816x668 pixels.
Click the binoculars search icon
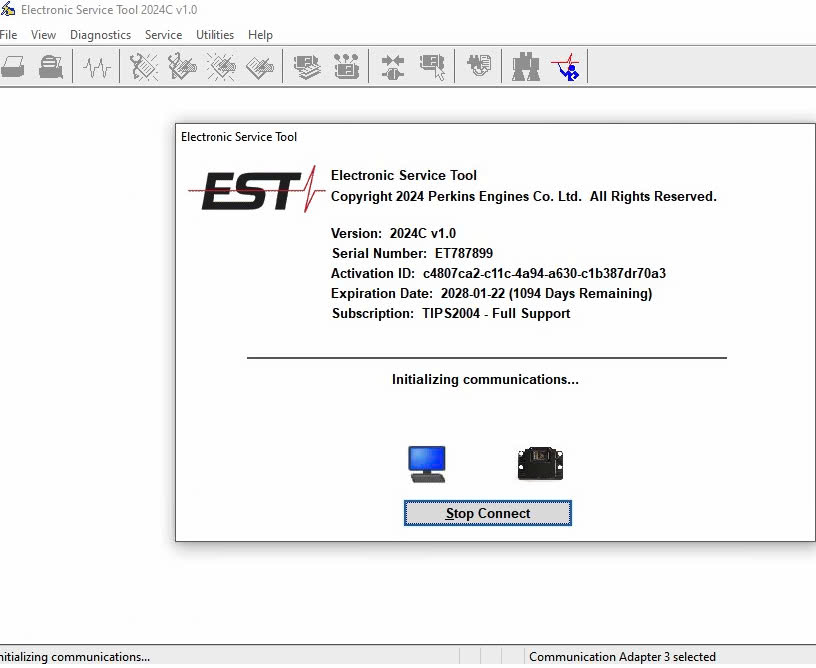click(526, 68)
